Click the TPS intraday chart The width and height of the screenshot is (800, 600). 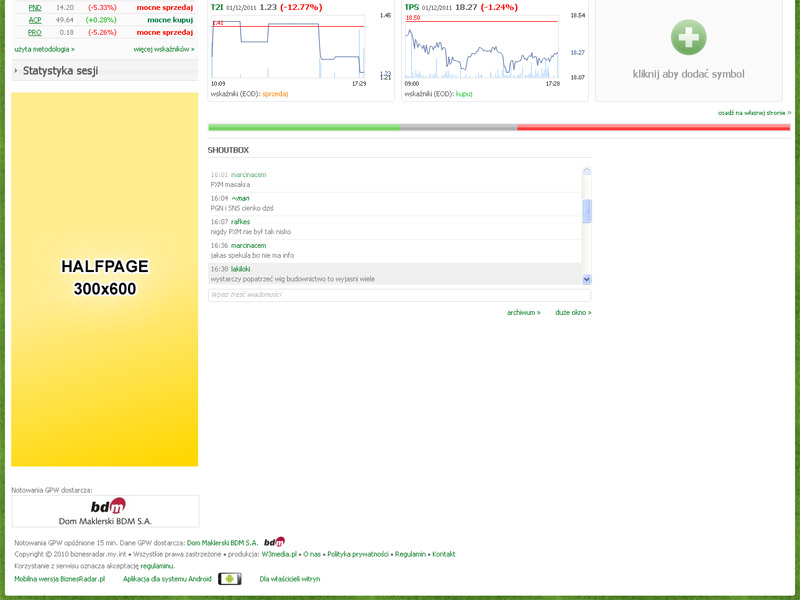point(482,50)
